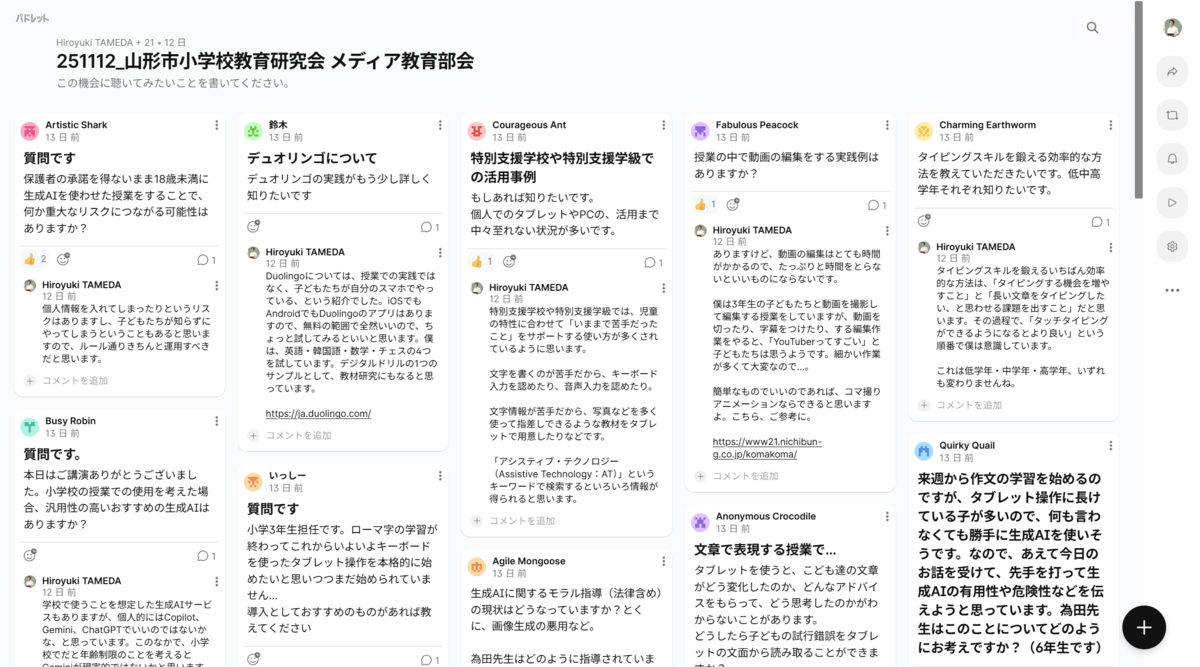Start the slideshow play icon

tap(1172, 203)
